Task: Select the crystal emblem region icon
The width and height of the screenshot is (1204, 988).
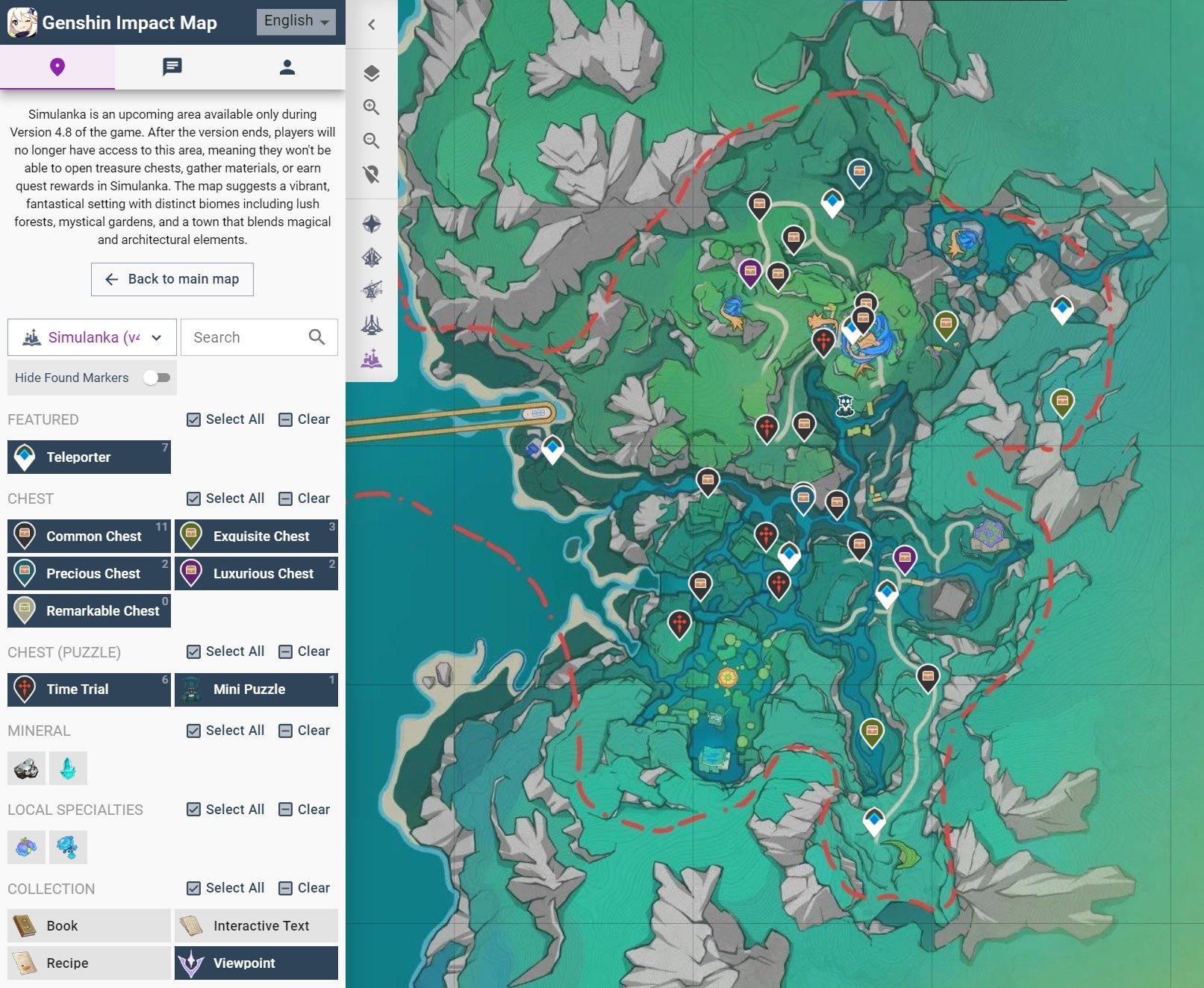Action: (x=372, y=257)
